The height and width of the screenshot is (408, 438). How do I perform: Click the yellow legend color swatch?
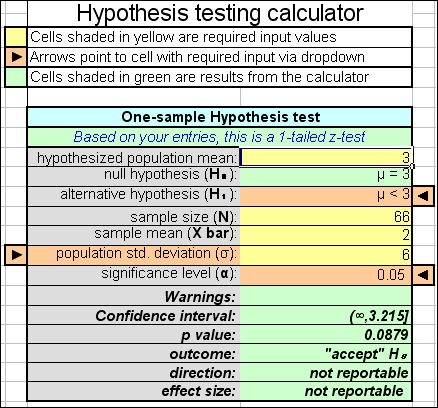16,37
